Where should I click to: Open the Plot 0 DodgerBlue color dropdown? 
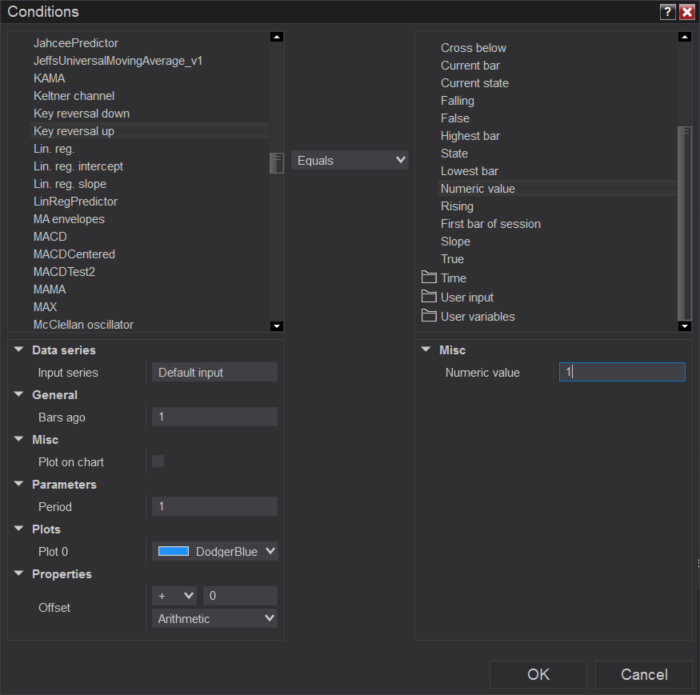click(215, 551)
